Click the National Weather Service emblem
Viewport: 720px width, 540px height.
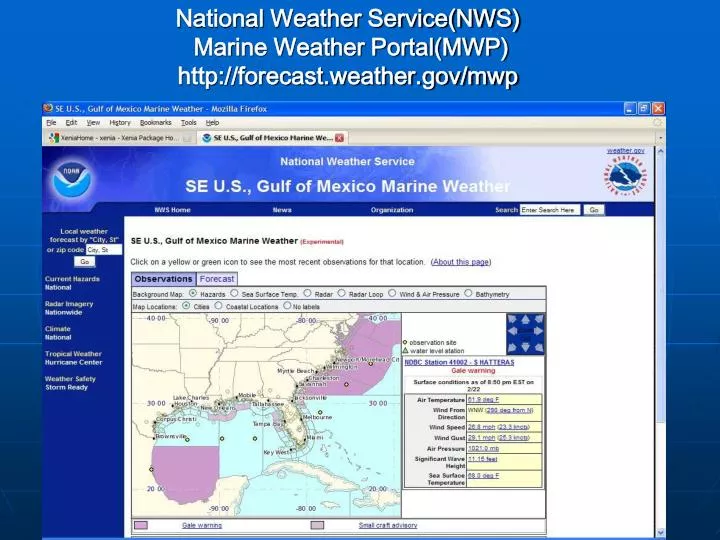[625, 176]
